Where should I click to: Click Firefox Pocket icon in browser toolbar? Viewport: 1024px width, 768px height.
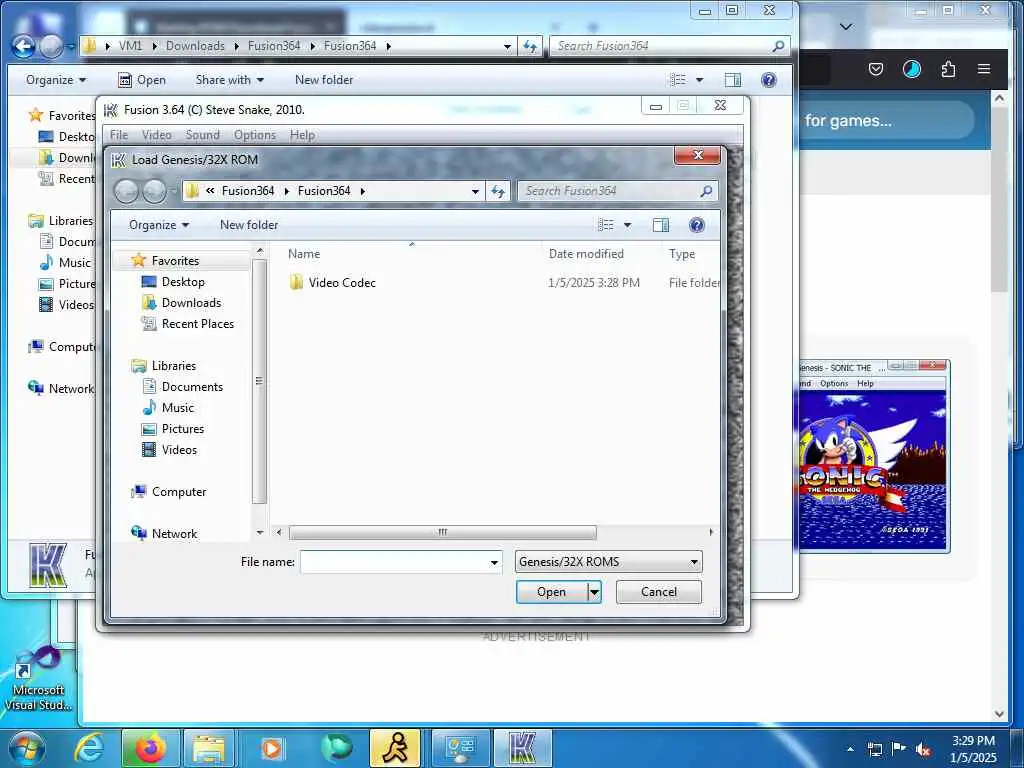[876, 69]
